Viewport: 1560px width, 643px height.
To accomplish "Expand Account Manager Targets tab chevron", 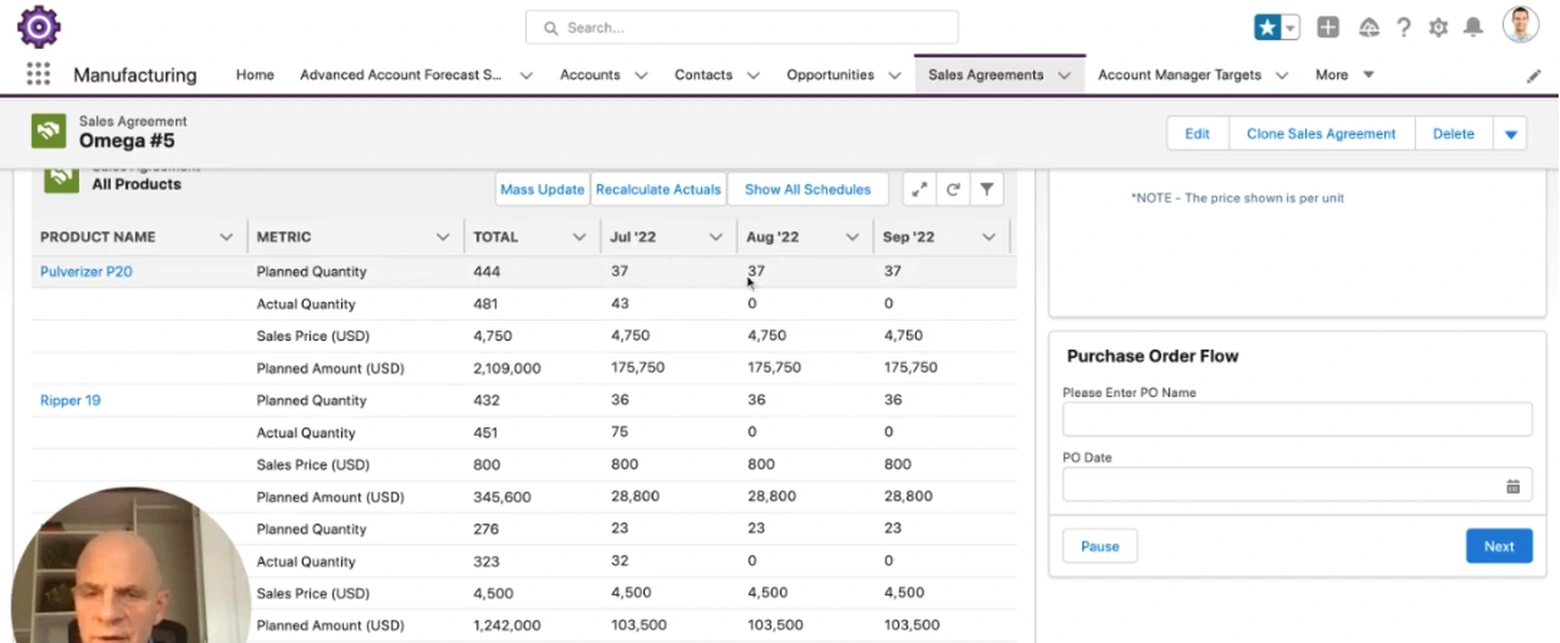I will coord(1282,75).
